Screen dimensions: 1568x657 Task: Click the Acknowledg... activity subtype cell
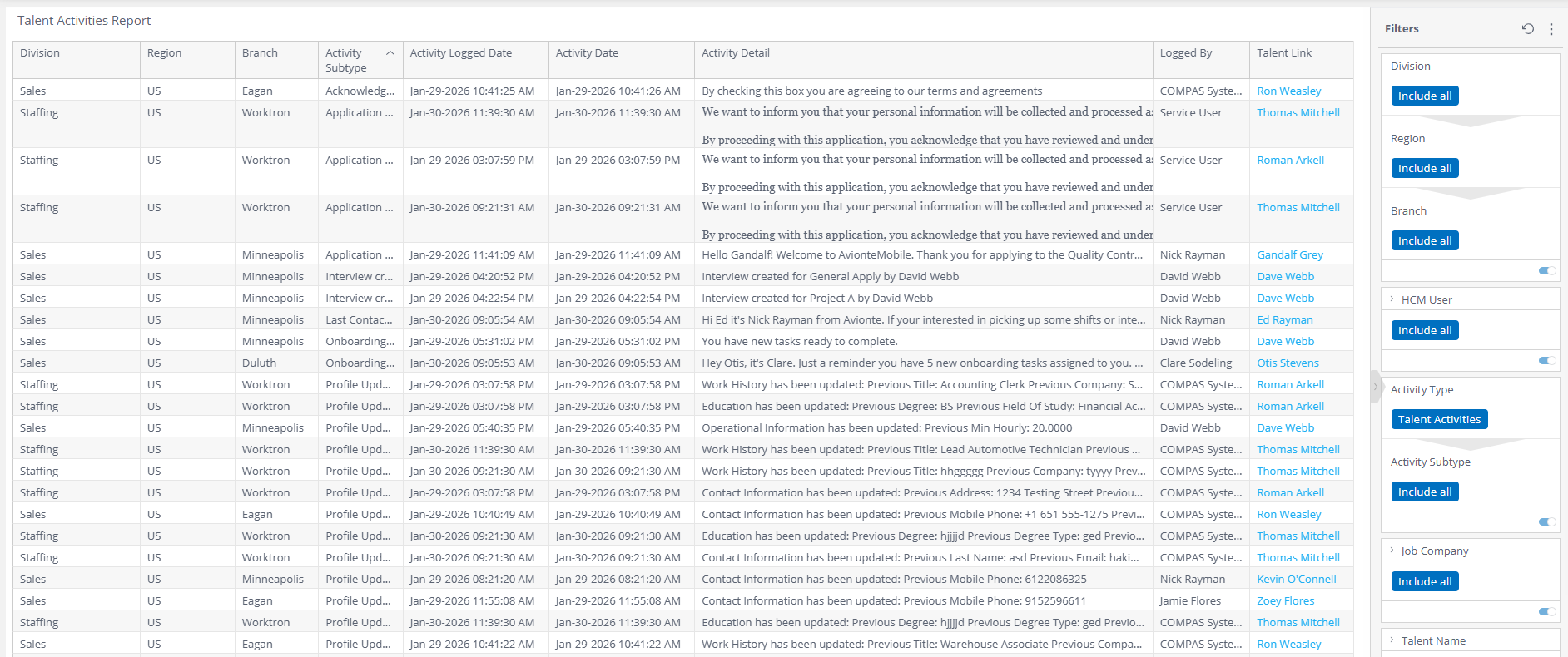pyautogui.click(x=360, y=91)
